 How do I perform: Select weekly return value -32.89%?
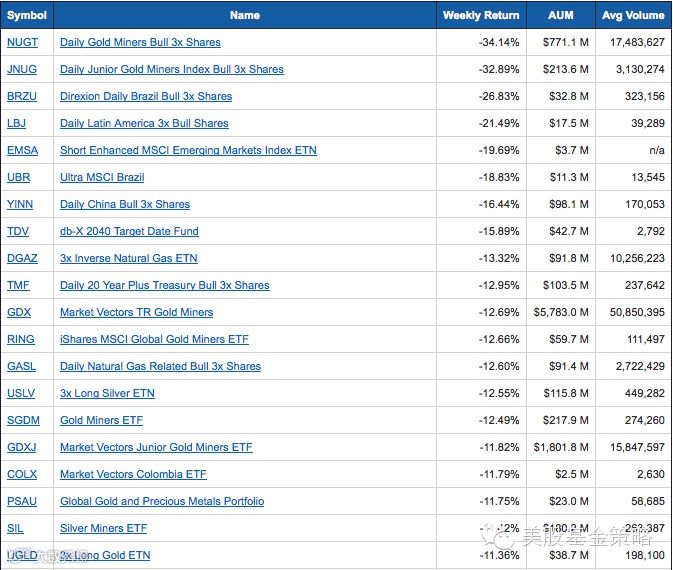(x=499, y=69)
